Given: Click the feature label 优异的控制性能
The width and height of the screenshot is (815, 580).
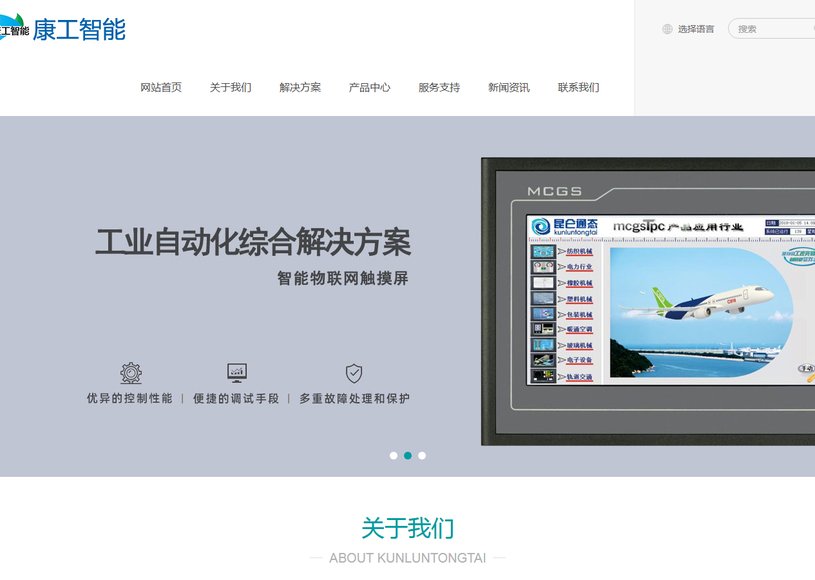Looking at the screenshot, I should point(129,399).
